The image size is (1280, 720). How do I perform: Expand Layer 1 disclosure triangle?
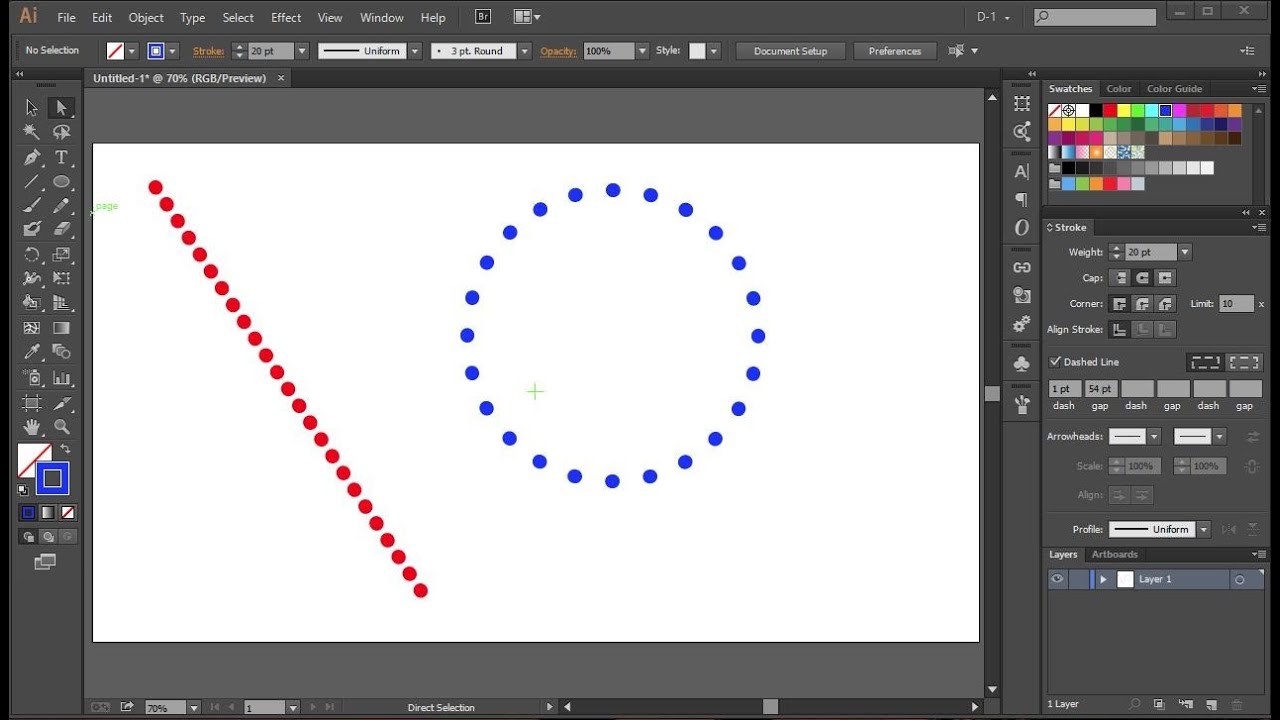(1103, 579)
